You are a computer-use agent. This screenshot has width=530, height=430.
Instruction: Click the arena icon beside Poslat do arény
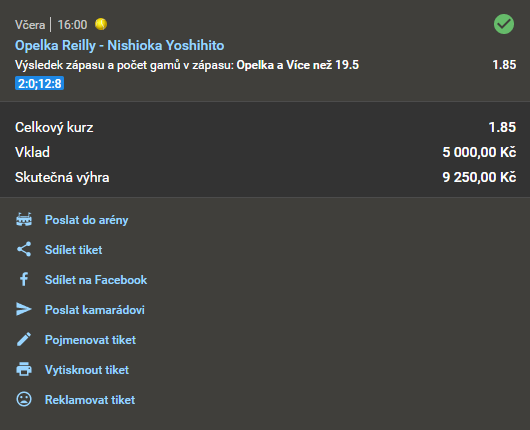click(x=24, y=219)
